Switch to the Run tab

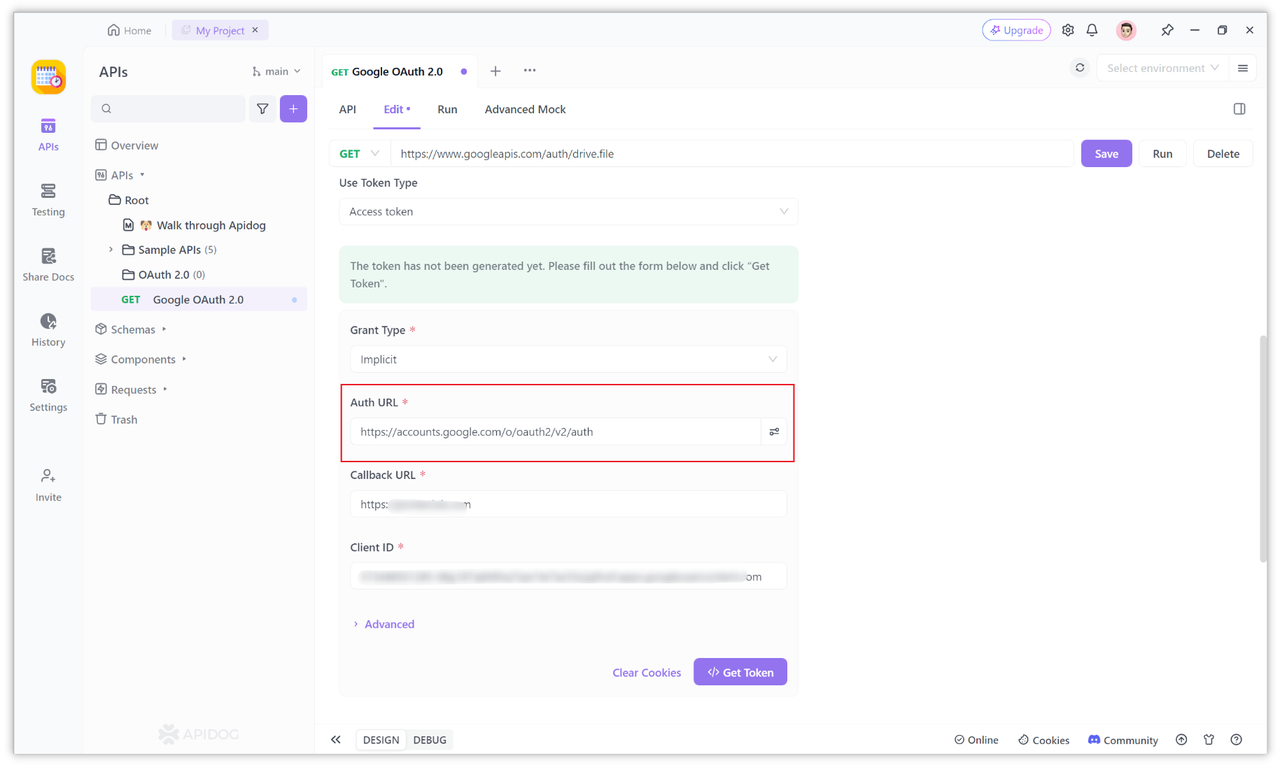click(x=447, y=109)
